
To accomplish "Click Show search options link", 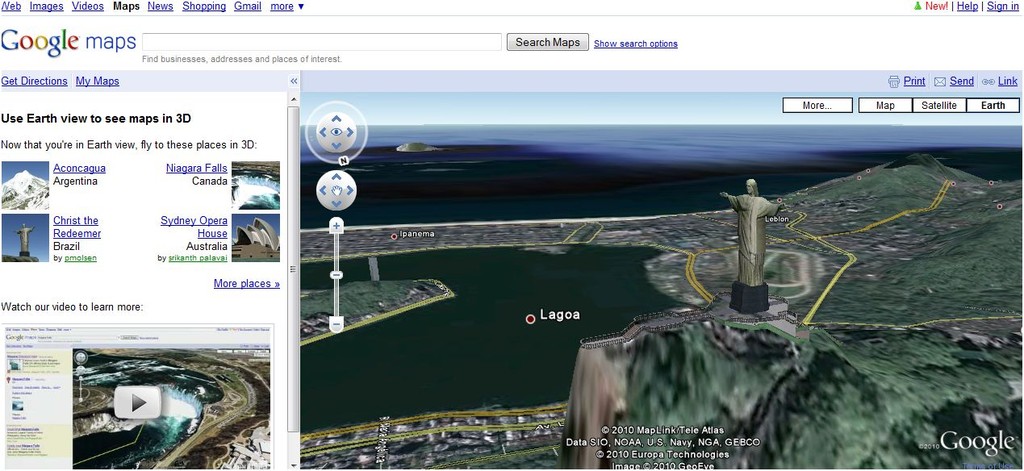I will pos(635,44).
